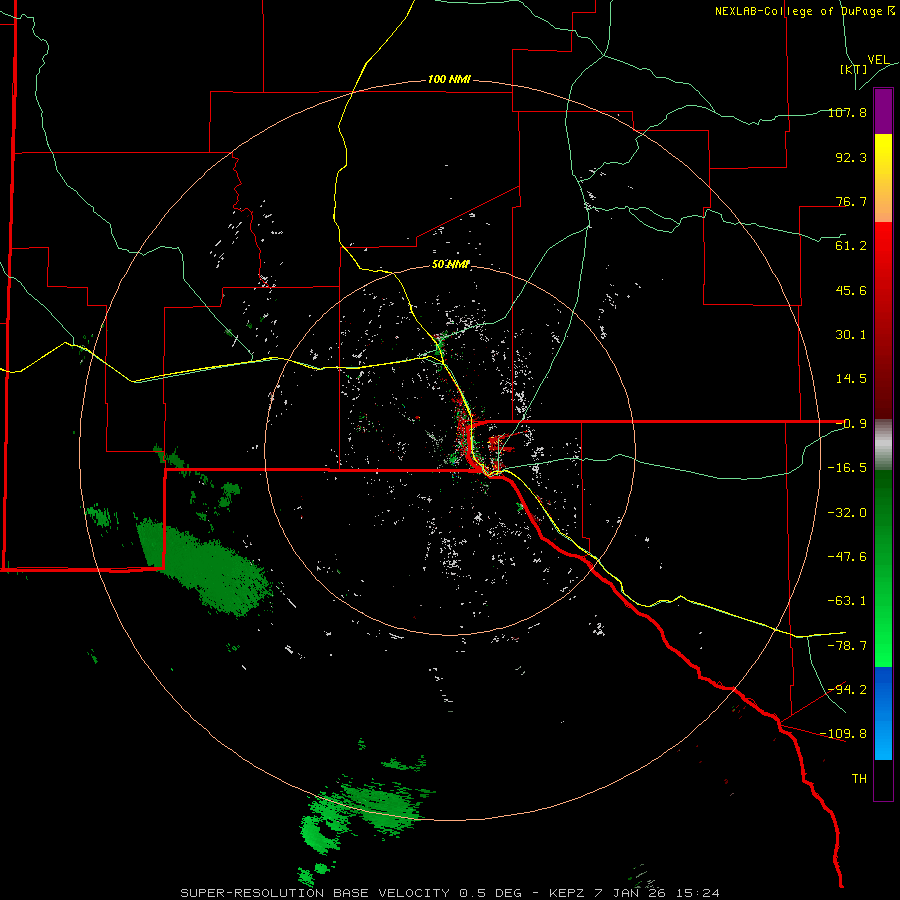This screenshot has width=900, height=900.
Task: Click the 76.7 velocity scale value
Action: tap(851, 201)
